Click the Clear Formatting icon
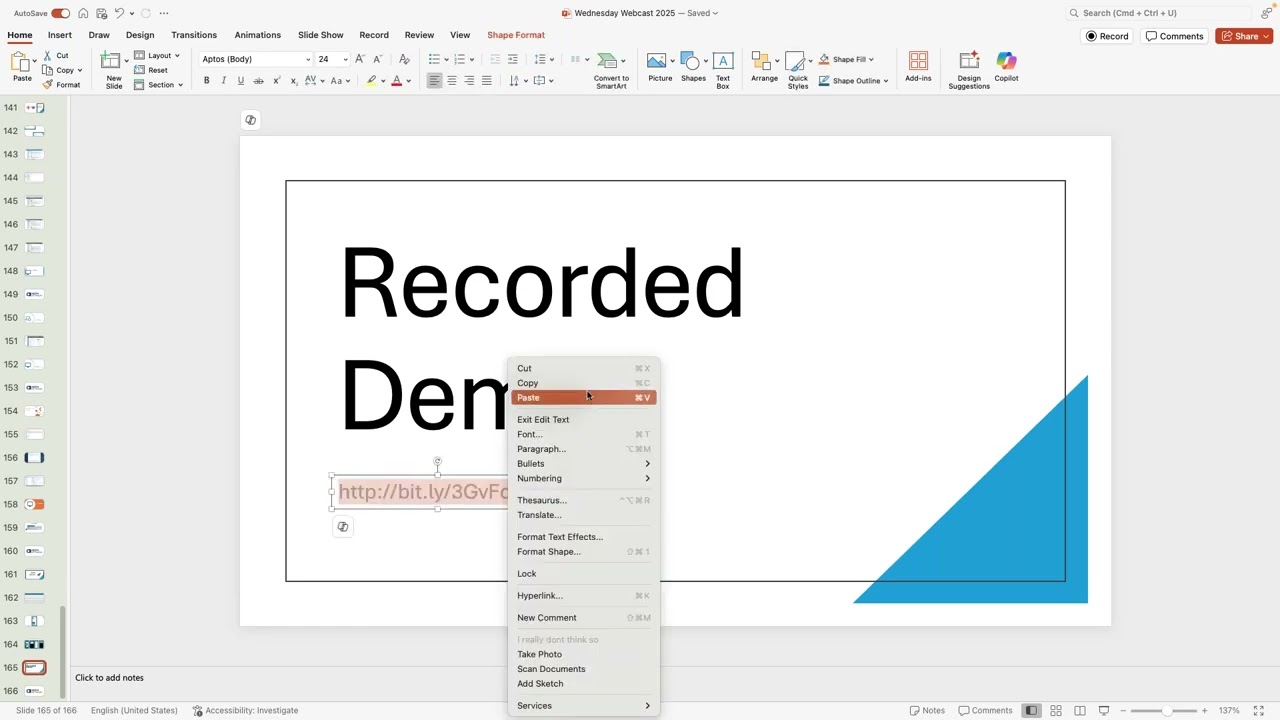Image resolution: width=1280 pixels, height=720 pixels. 404,59
